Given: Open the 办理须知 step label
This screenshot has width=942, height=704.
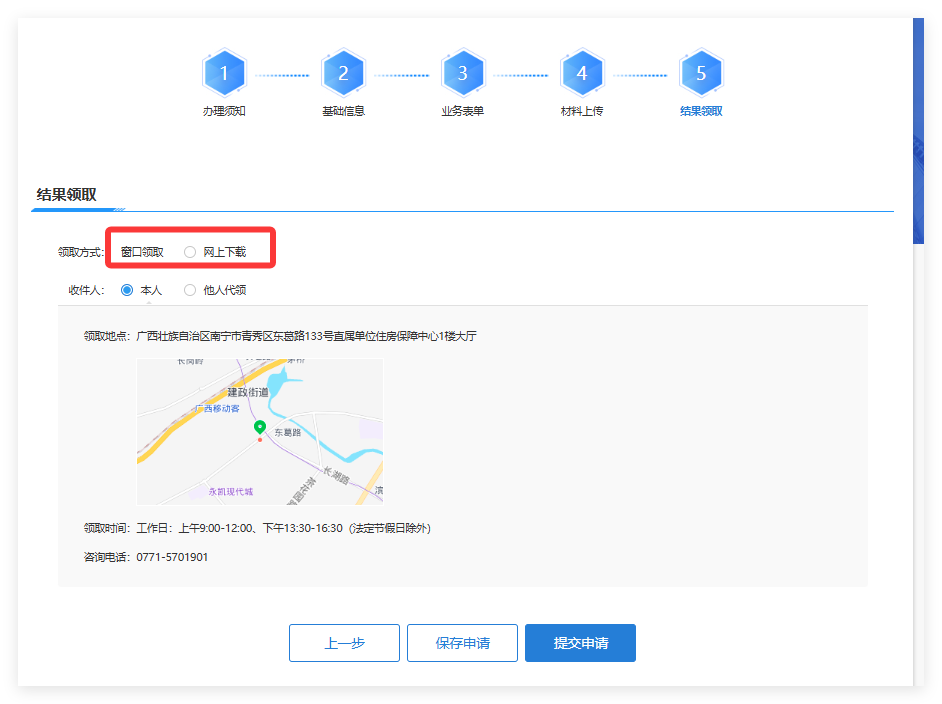Looking at the screenshot, I should [x=224, y=111].
